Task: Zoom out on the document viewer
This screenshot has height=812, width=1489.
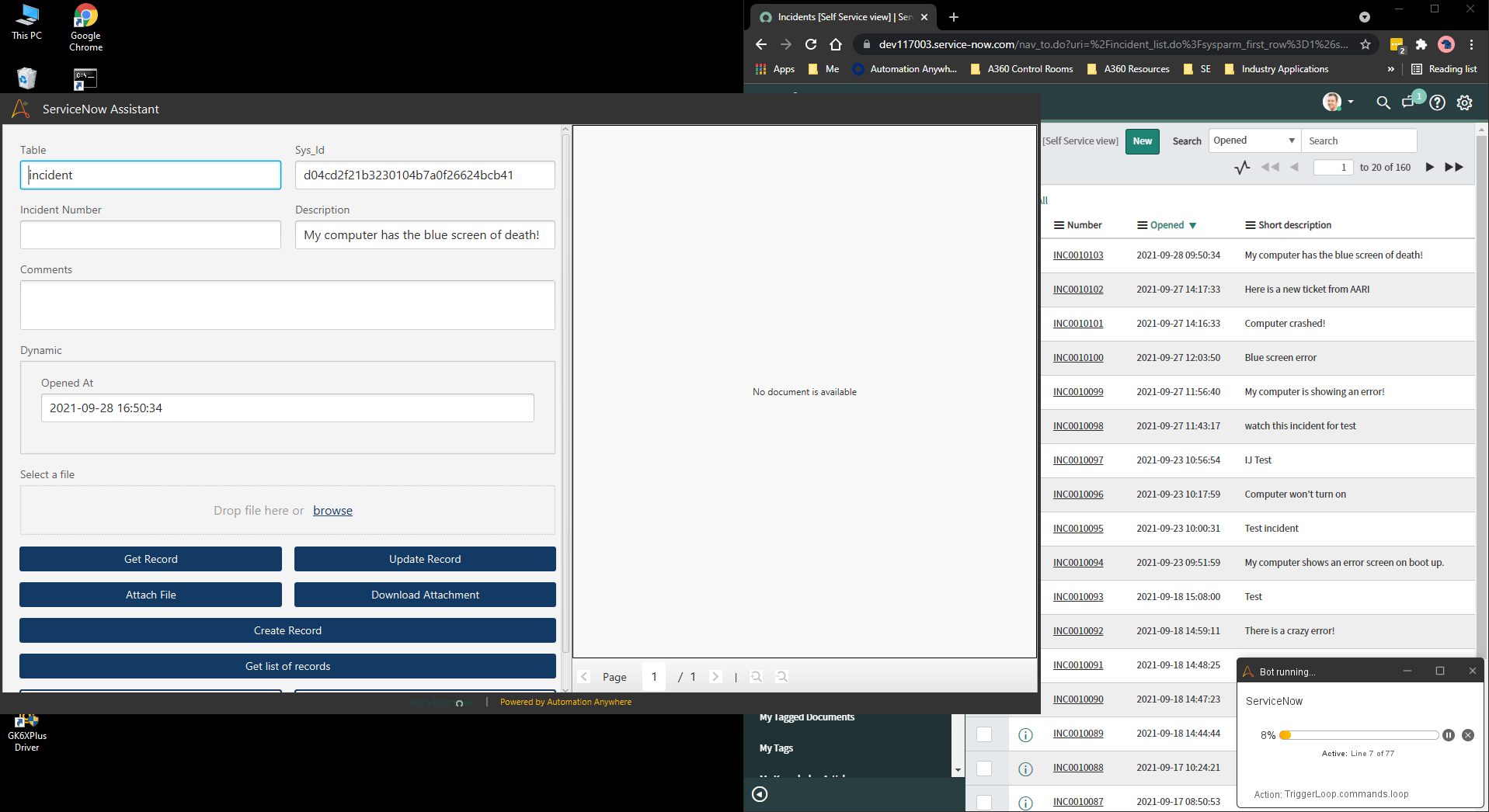Action: click(782, 677)
